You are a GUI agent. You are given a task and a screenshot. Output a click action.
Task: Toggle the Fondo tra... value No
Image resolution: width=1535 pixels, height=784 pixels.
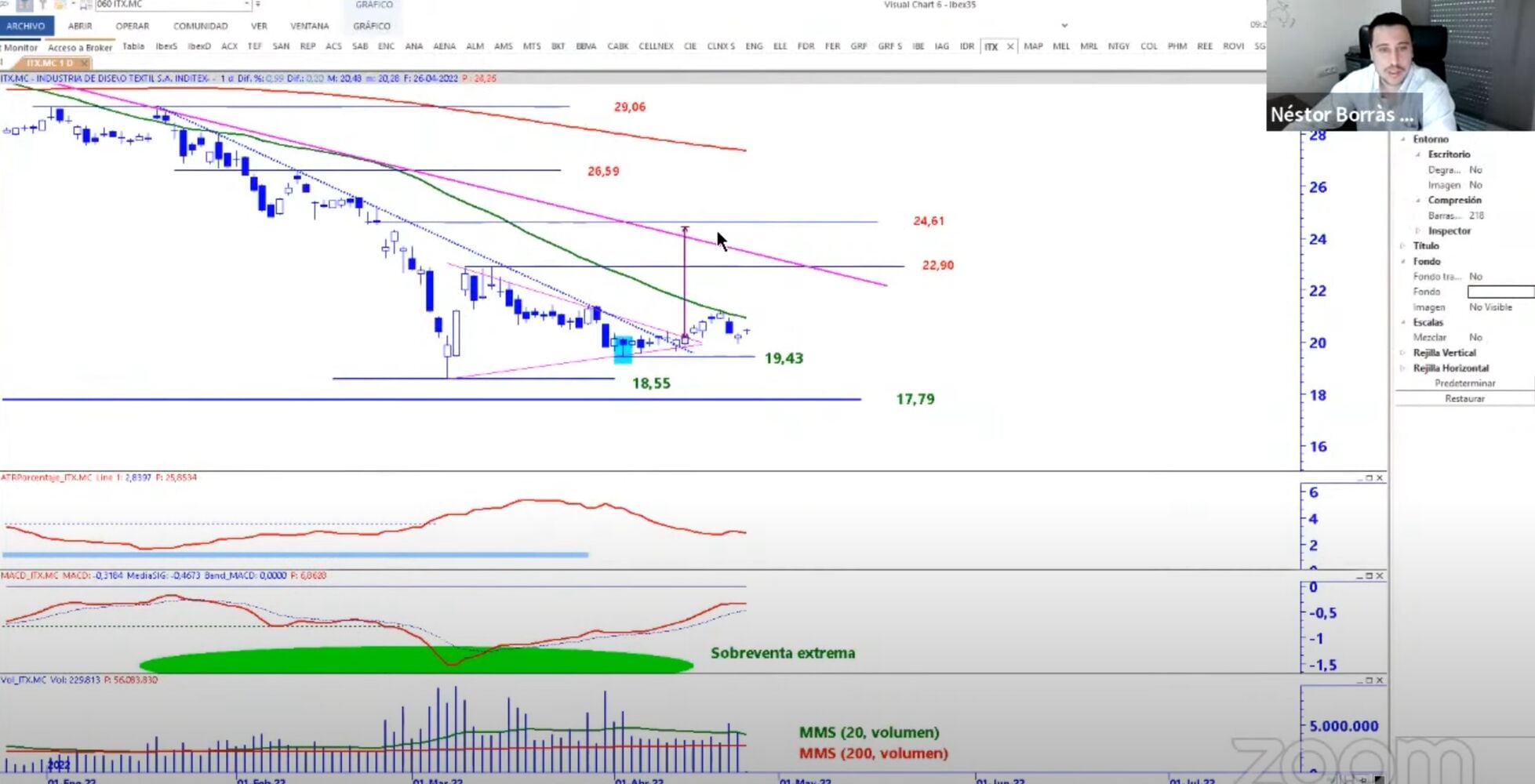(x=1475, y=277)
